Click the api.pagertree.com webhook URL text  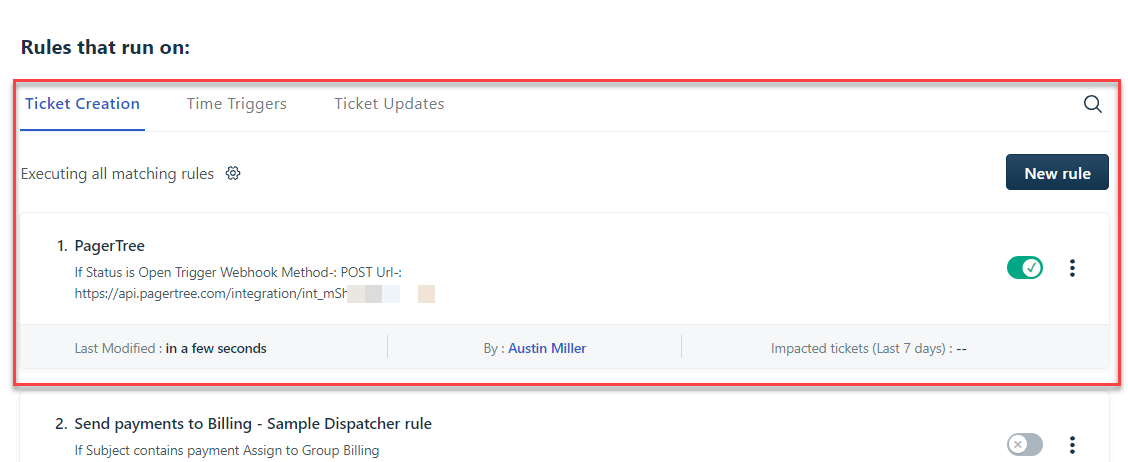pos(210,294)
